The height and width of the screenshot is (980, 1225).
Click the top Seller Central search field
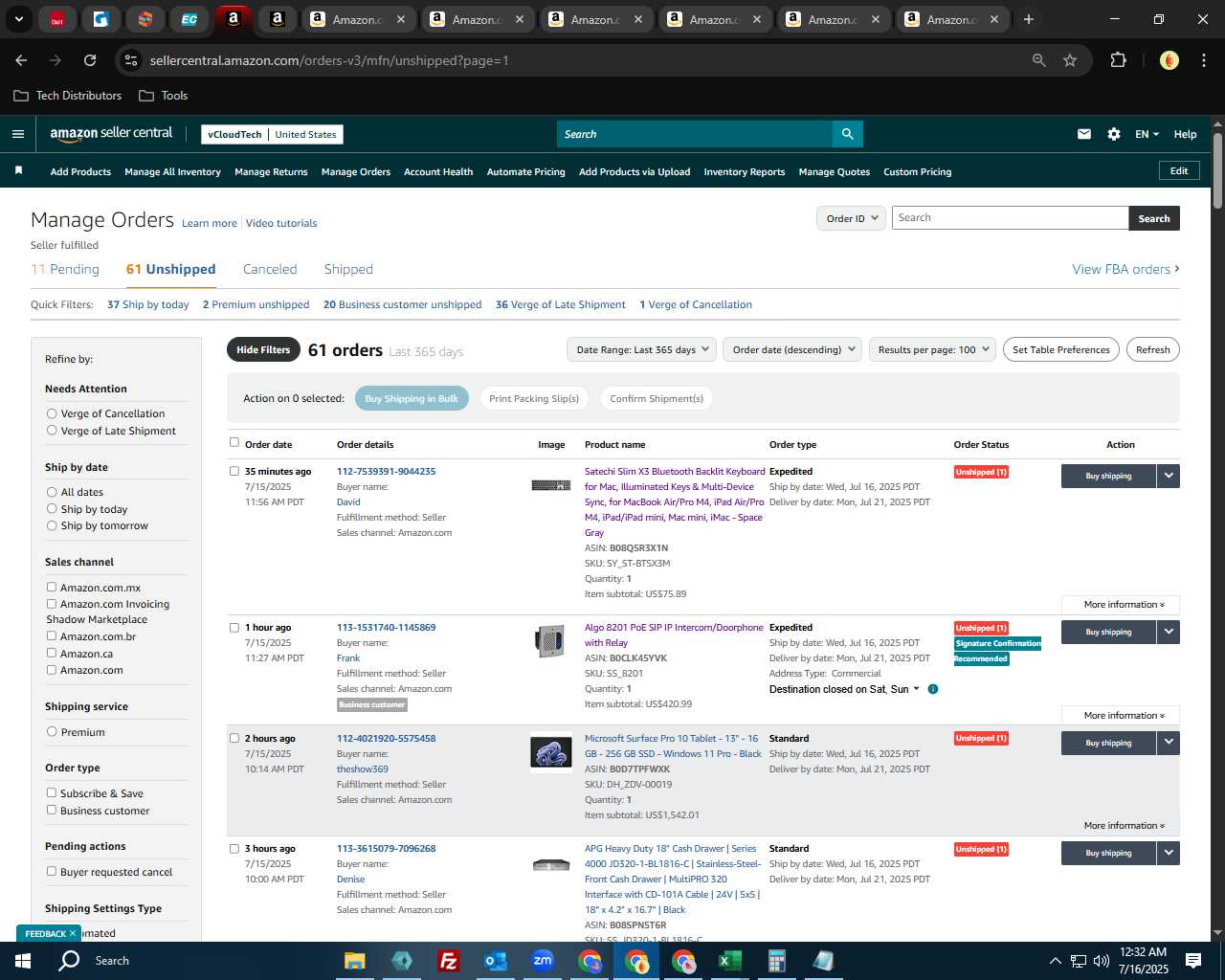[x=695, y=134]
